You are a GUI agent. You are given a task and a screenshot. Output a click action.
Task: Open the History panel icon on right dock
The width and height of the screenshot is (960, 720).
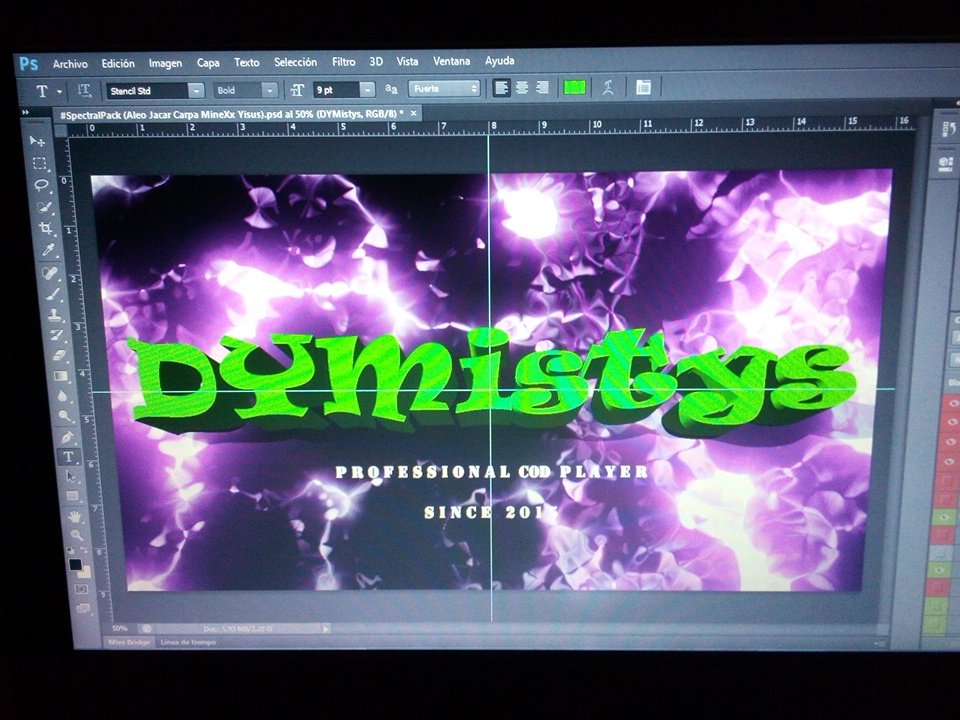tap(948, 129)
